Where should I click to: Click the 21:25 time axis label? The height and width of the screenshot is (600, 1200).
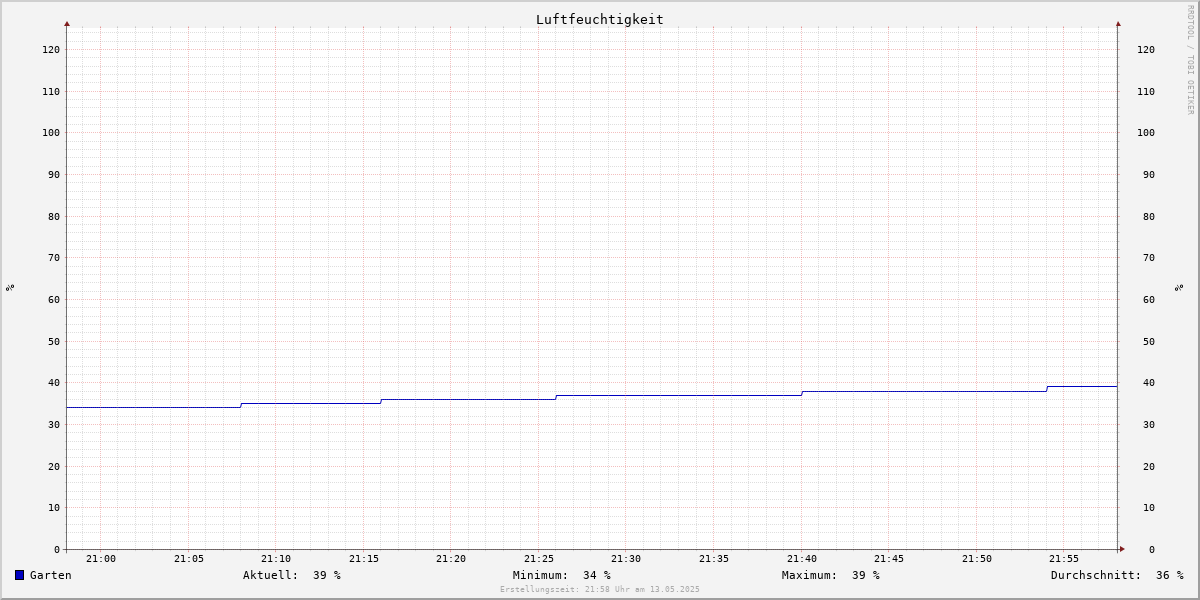pyautogui.click(x=539, y=559)
